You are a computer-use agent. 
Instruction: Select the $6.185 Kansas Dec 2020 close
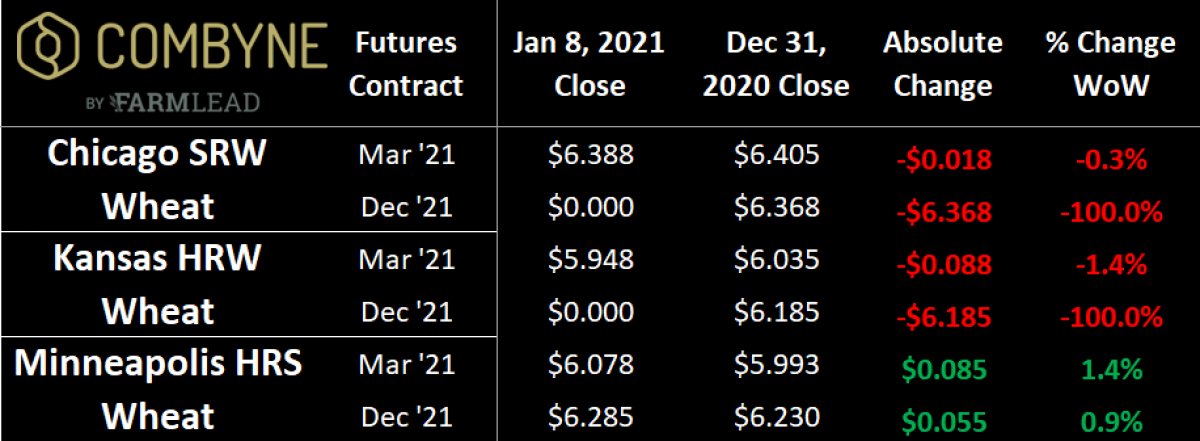(776, 311)
